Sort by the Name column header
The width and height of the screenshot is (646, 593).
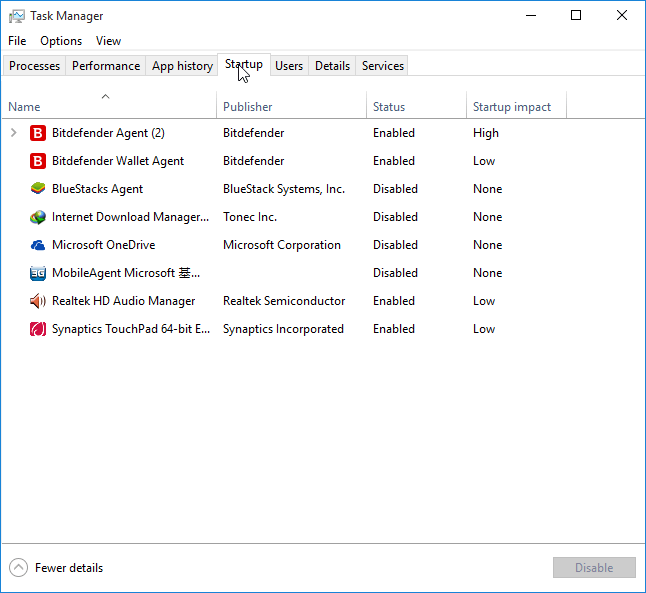[x=24, y=107]
